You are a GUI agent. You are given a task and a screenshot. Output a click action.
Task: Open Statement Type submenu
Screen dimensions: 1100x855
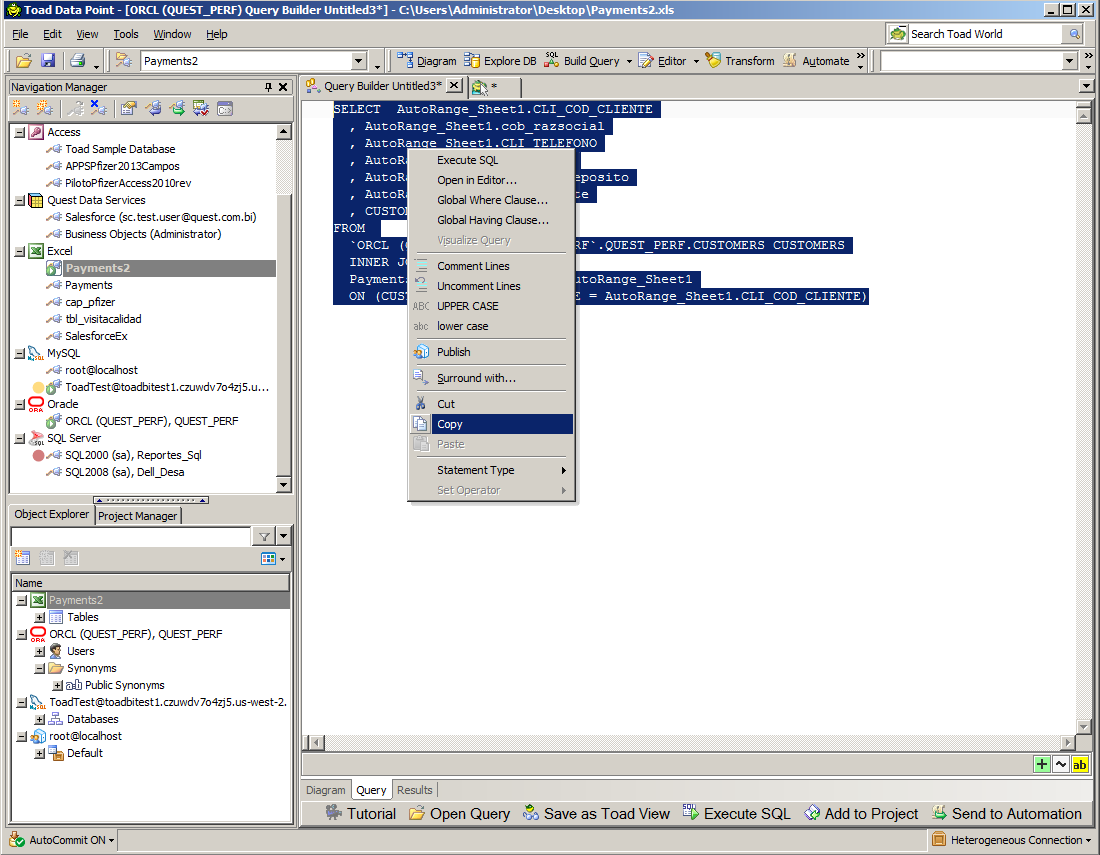[491, 471]
